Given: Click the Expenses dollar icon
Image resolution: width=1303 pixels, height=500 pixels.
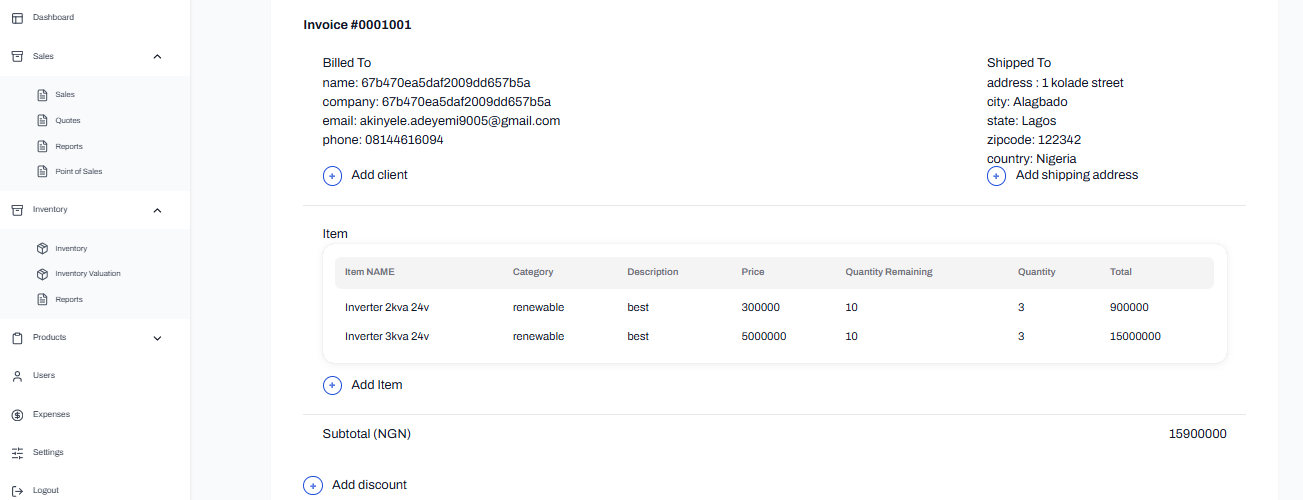Looking at the screenshot, I should click(x=17, y=414).
